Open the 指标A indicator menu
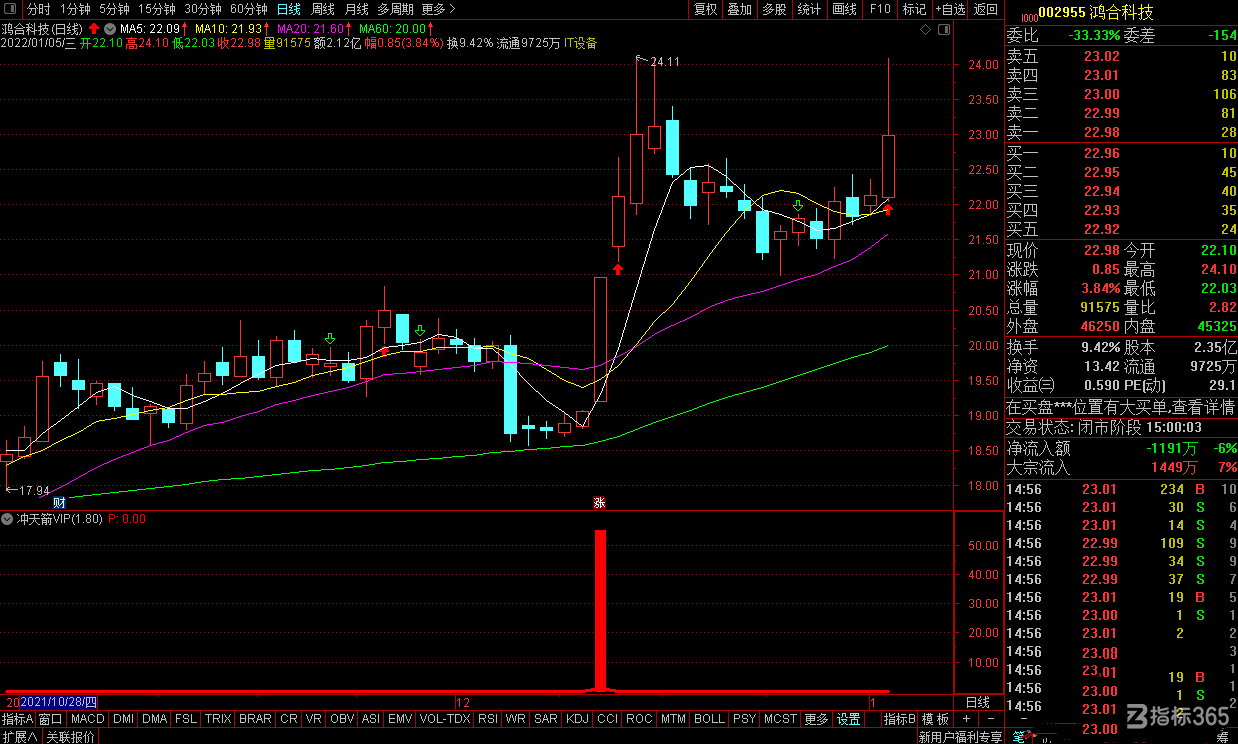This screenshot has height=744, width=1238. (18, 719)
